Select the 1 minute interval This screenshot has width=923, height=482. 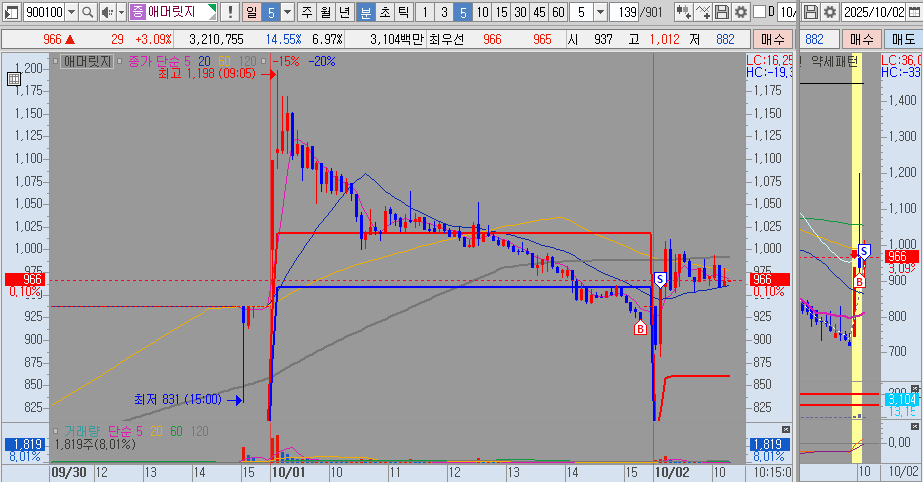click(425, 12)
